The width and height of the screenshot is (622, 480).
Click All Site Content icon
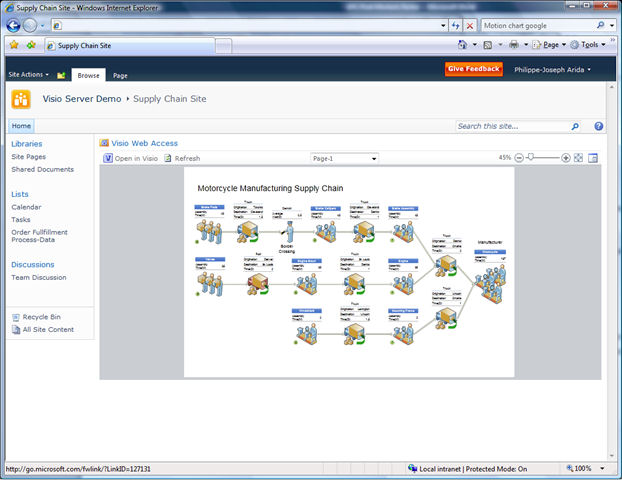16,330
